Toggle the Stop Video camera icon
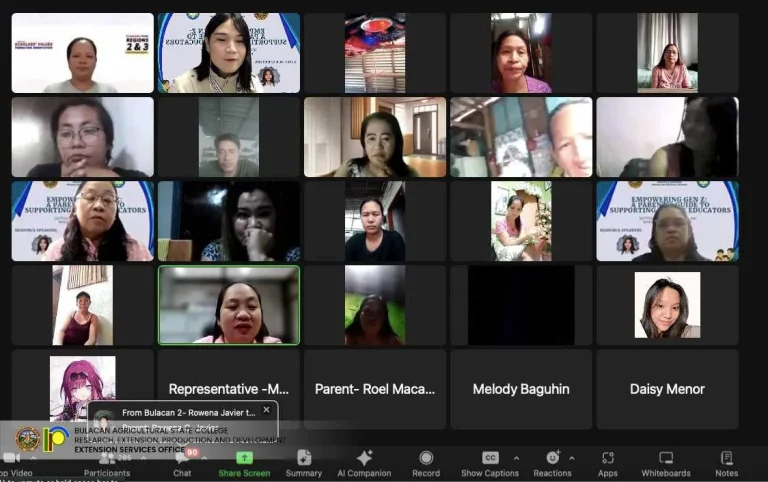This screenshot has height=482, width=768. click(x=11, y=458)
